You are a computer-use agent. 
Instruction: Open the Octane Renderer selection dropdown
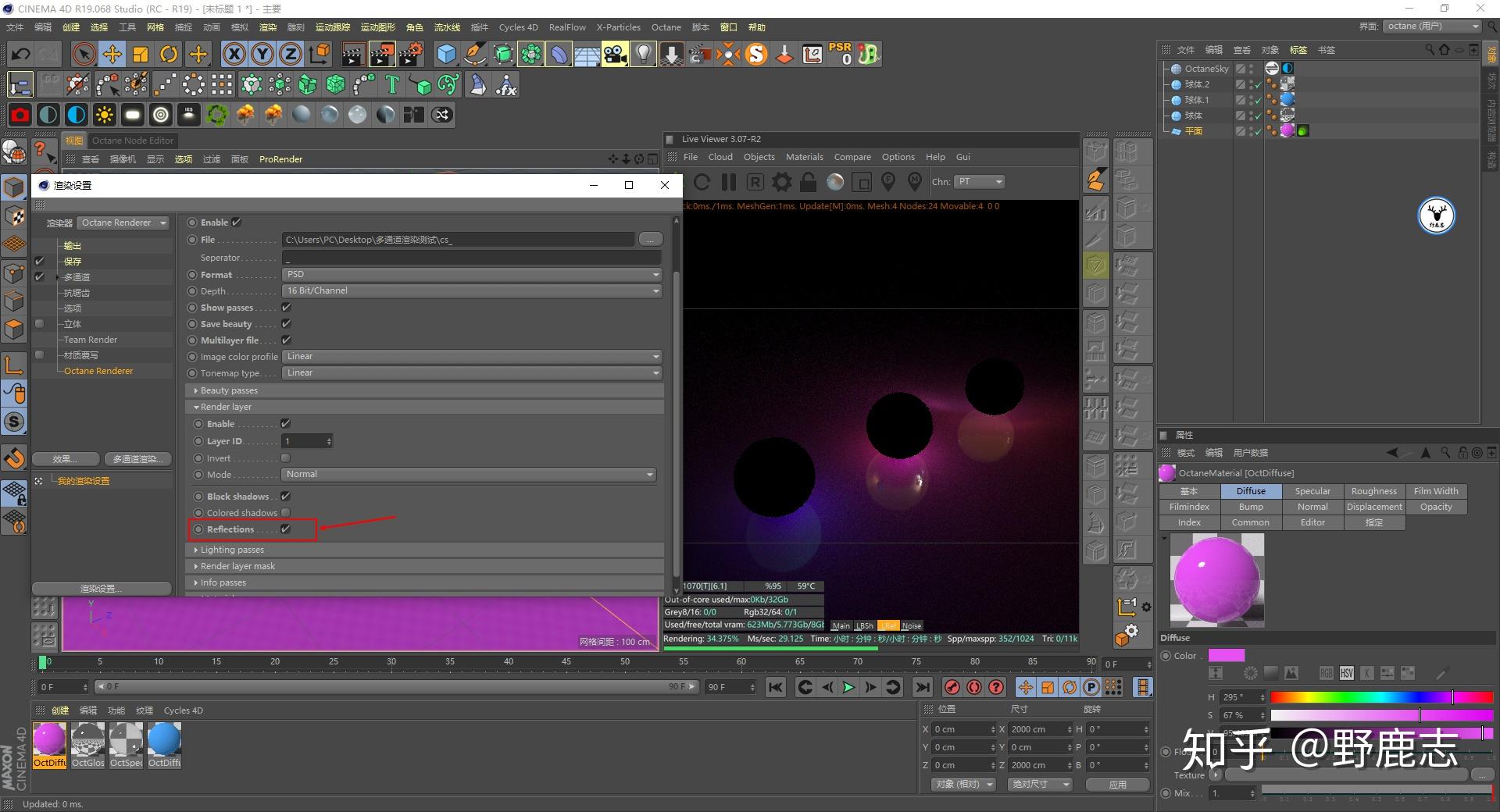click(x=123, y=223)
